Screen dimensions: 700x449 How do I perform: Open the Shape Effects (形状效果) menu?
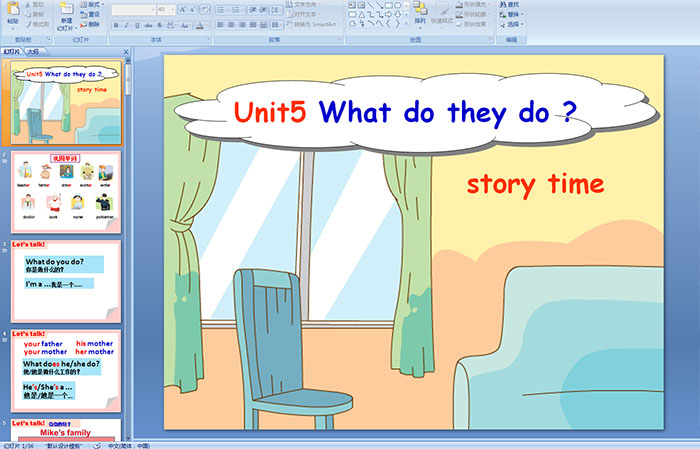pos(473,24)
